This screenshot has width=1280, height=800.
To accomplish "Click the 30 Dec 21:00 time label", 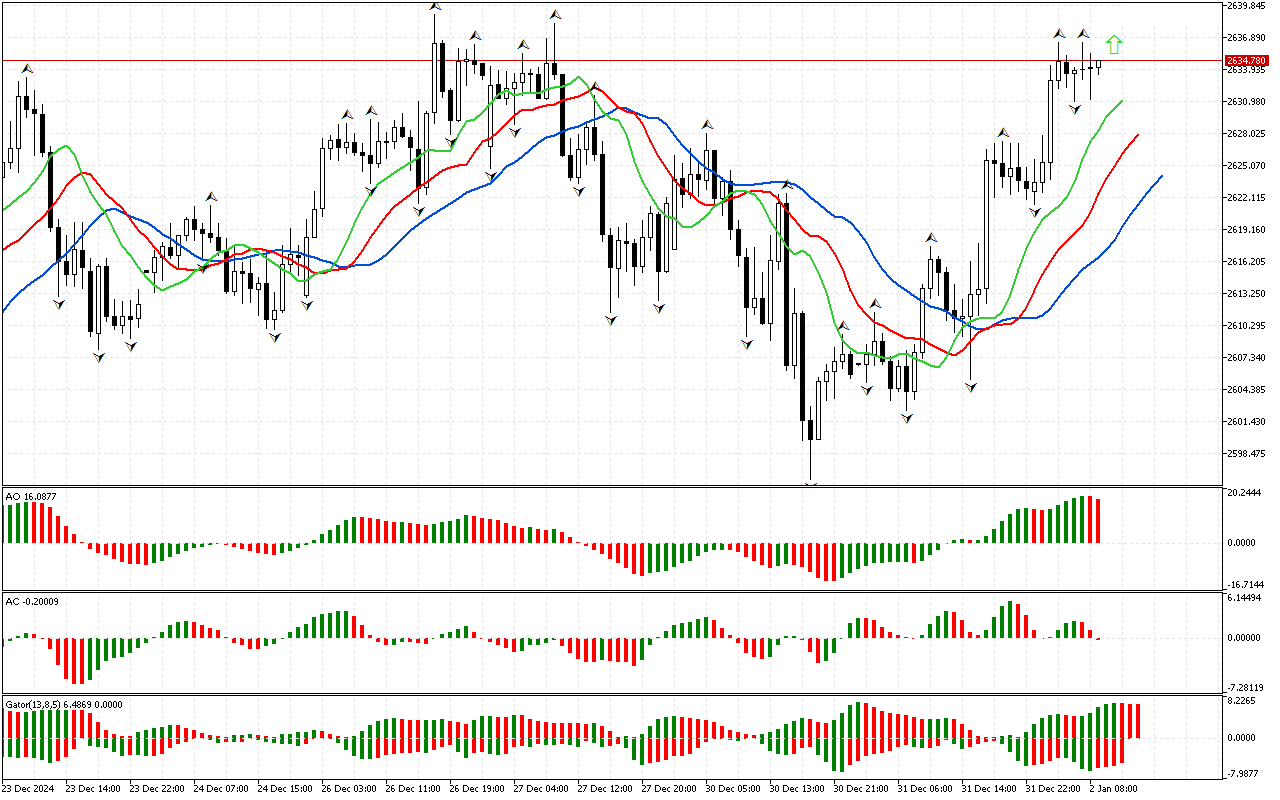I will pyautogui.click(x=862, y=789).
